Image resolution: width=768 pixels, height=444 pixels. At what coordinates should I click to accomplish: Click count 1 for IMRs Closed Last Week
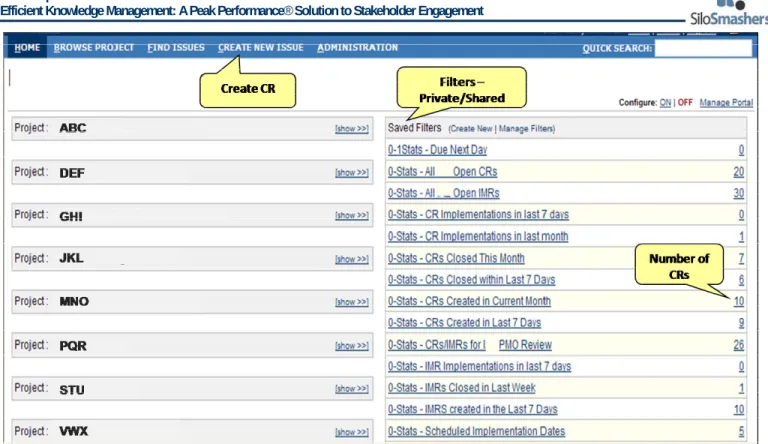[x=742, y=388]
